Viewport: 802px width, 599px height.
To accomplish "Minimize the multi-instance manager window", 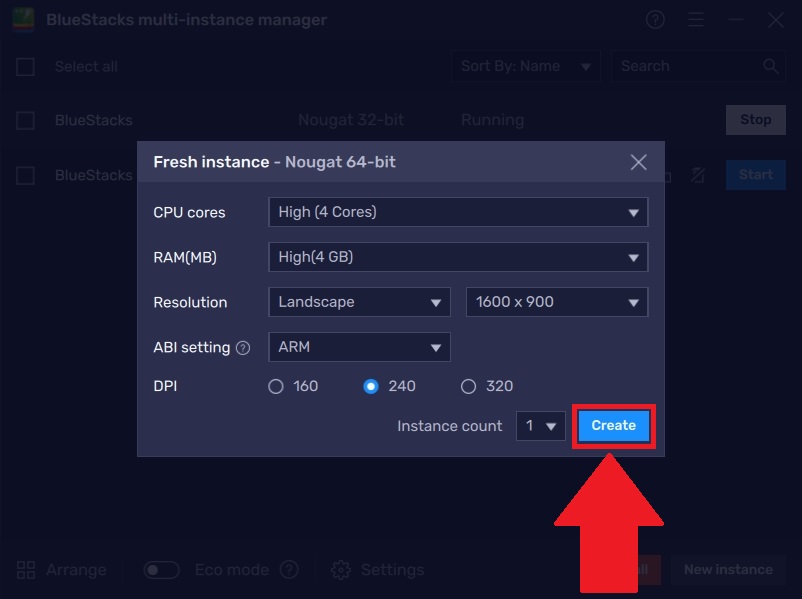I will (x=736, y=20).
